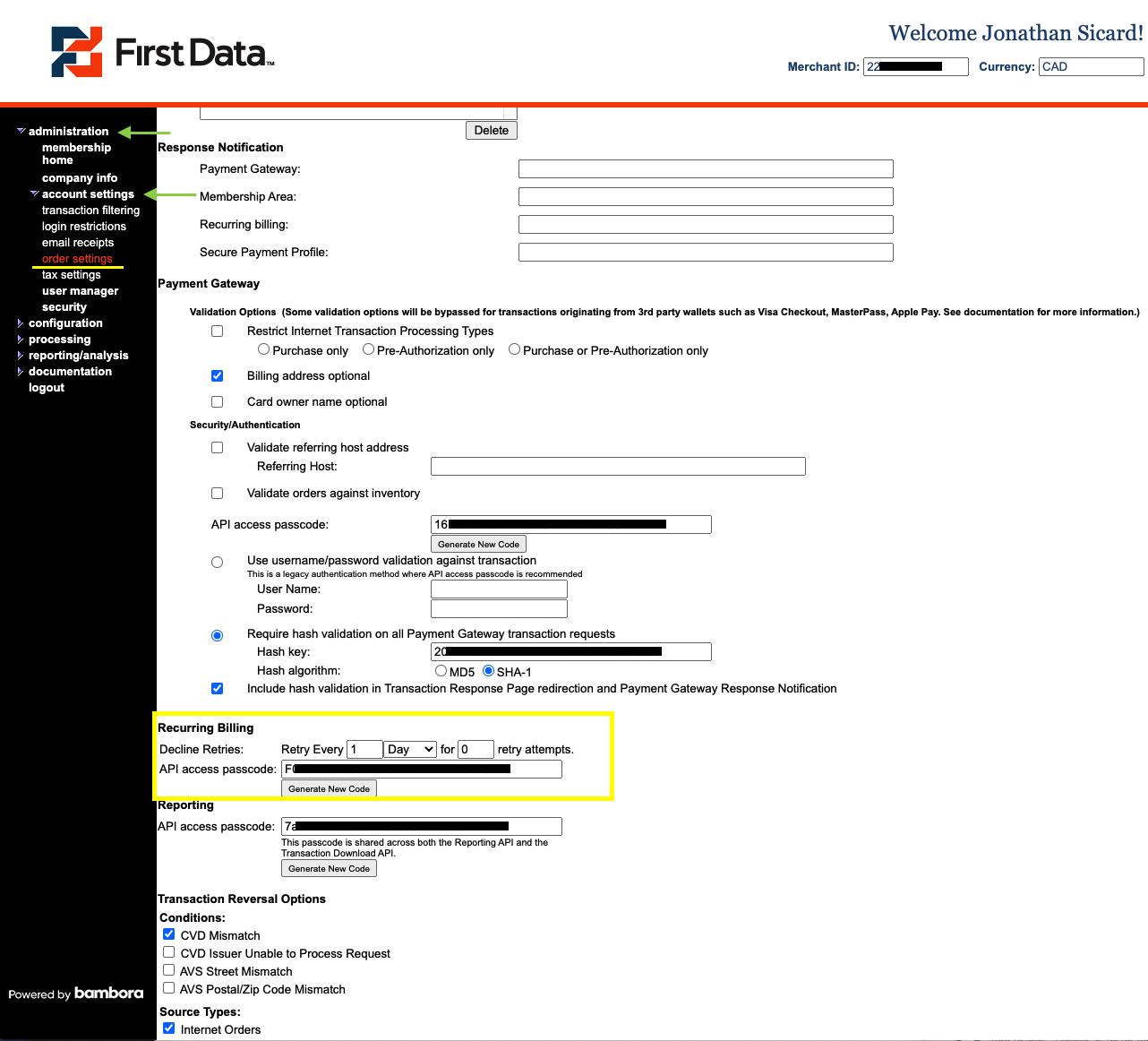Viewport: 1148px width, 1041px height.
Task: Expand the configuration menu section
Action: (21, 323)
